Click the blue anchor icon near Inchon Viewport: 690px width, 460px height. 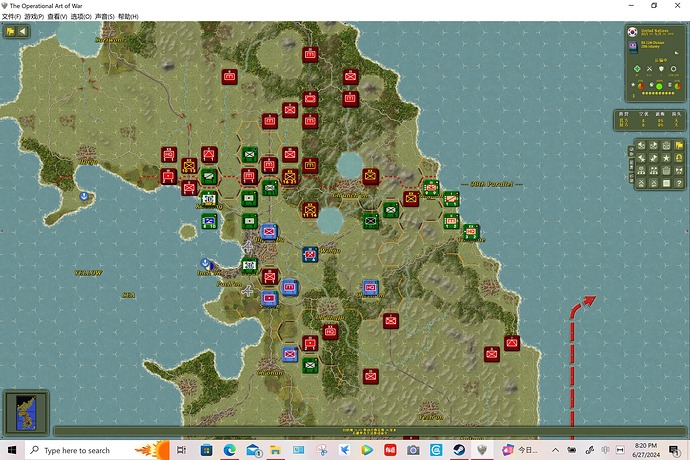tap(204, 261)
